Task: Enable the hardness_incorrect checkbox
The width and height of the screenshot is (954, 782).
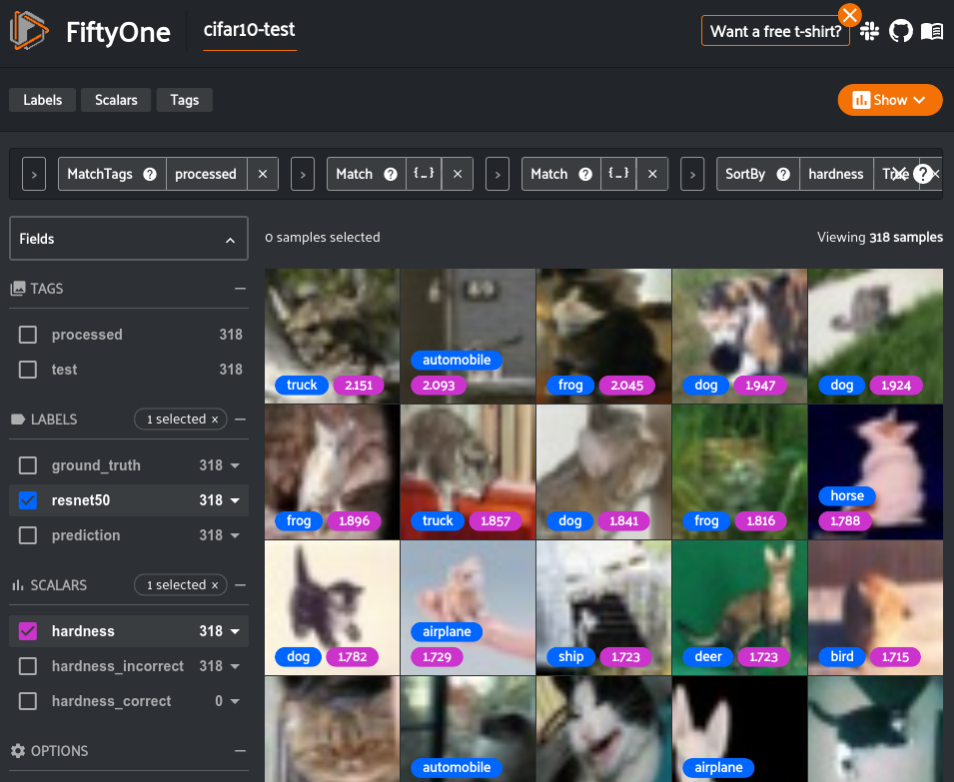Action: click(28, 666)
